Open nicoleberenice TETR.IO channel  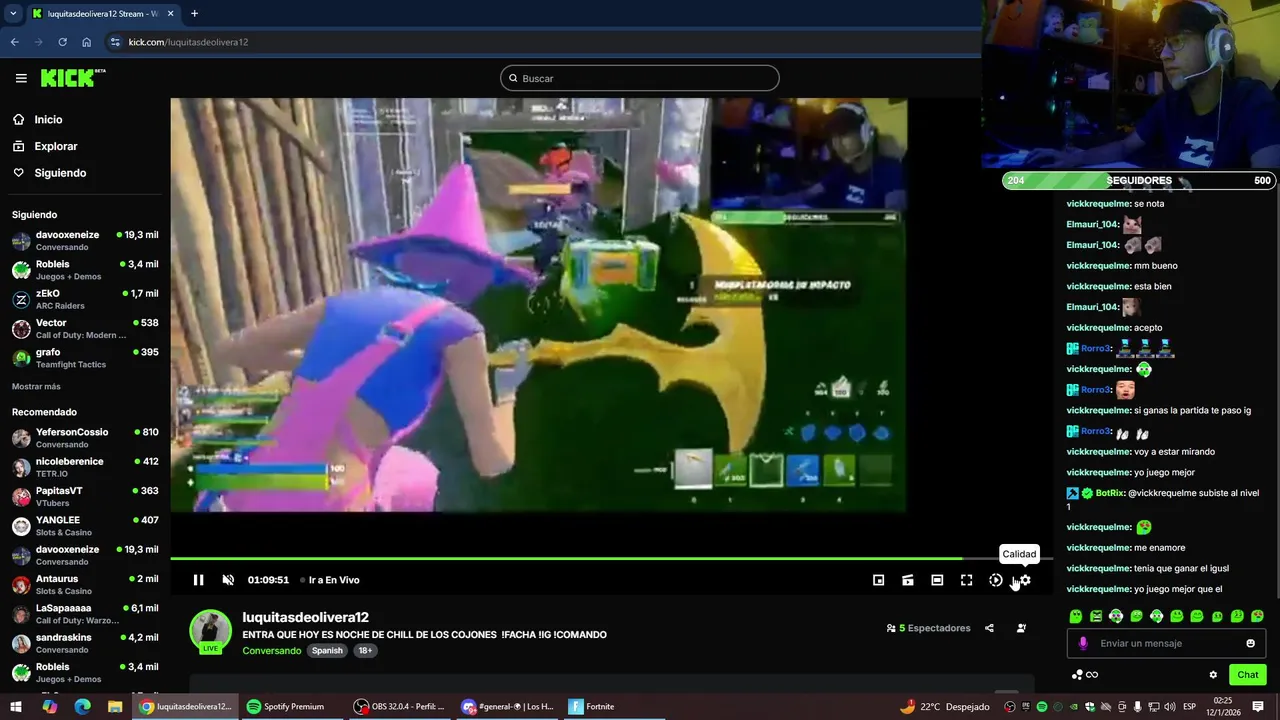[x=85, y=467]
